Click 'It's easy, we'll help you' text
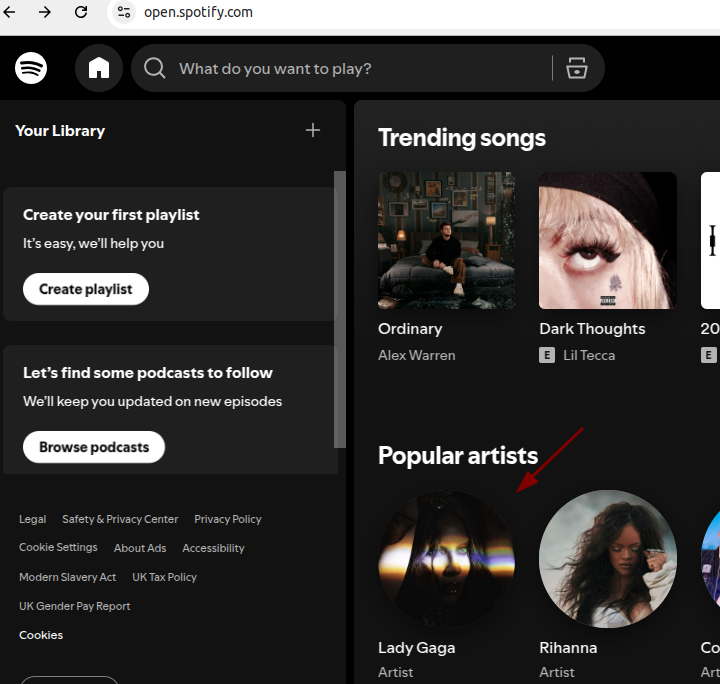Screen dimensions: 720x684 (x=93, y=243)
